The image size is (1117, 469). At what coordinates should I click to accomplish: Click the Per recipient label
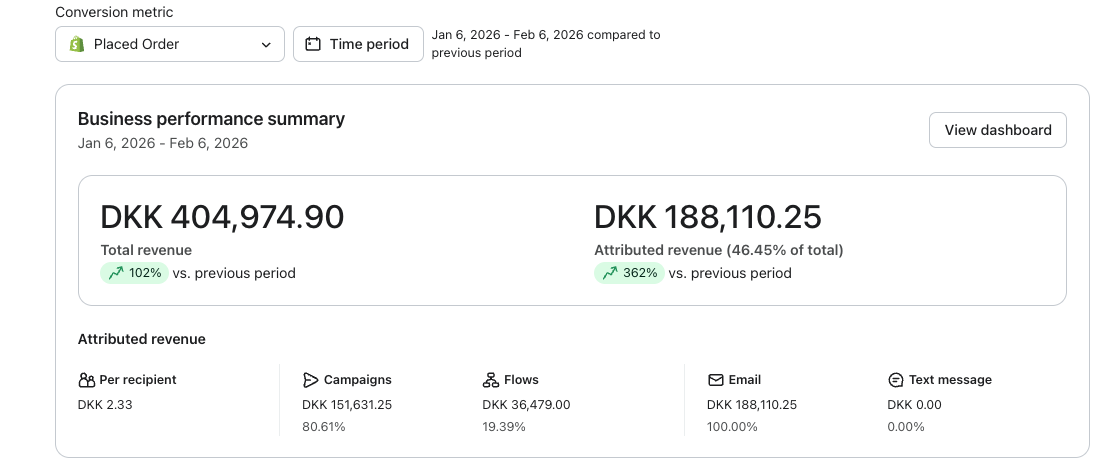point(137,380)
